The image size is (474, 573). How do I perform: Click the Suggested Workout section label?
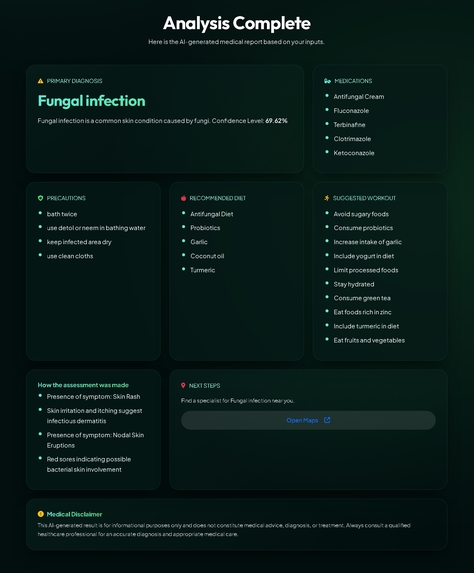pyautogui.click(x=364, y=198)
